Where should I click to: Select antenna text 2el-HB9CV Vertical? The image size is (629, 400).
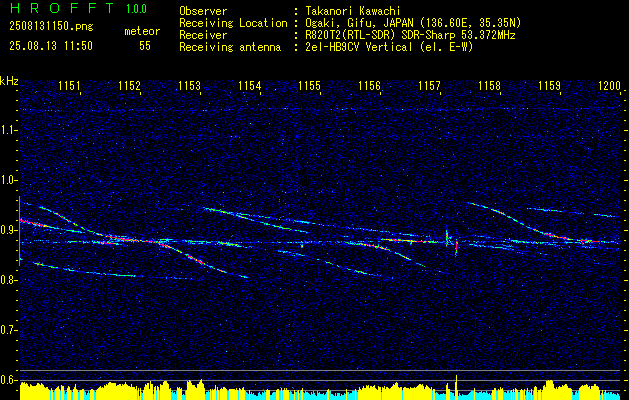[359, 47]
